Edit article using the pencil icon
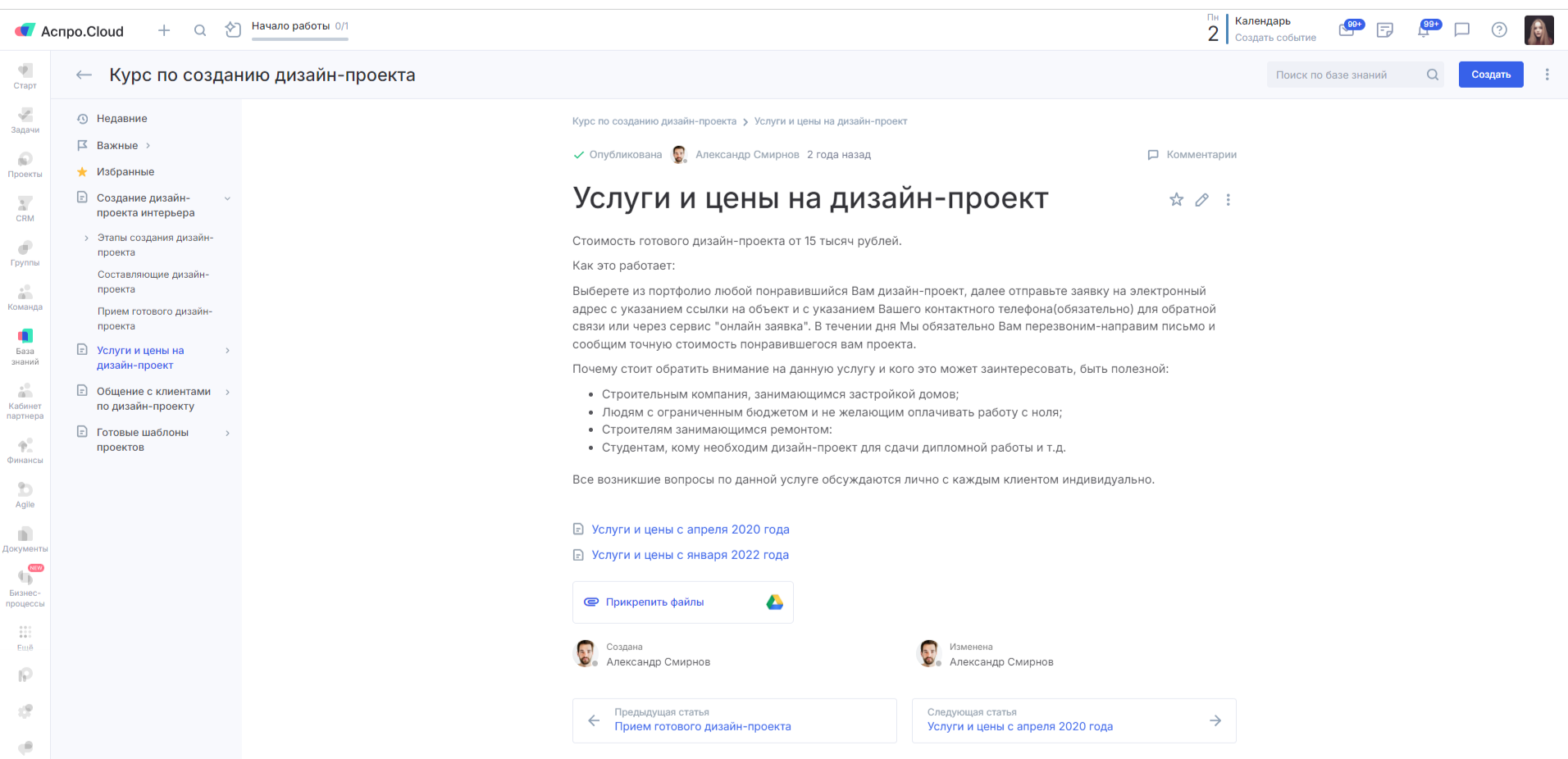 pyautogui.click(x=1201, y=199)
